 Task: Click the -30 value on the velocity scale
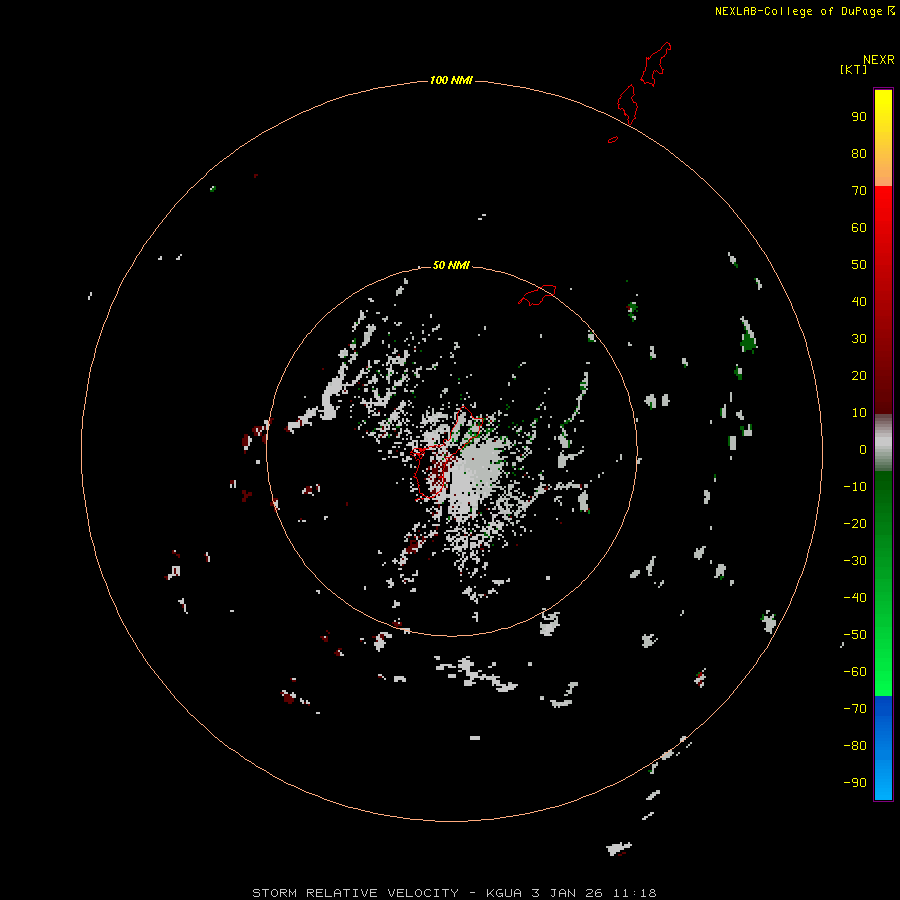pos(855,561)
